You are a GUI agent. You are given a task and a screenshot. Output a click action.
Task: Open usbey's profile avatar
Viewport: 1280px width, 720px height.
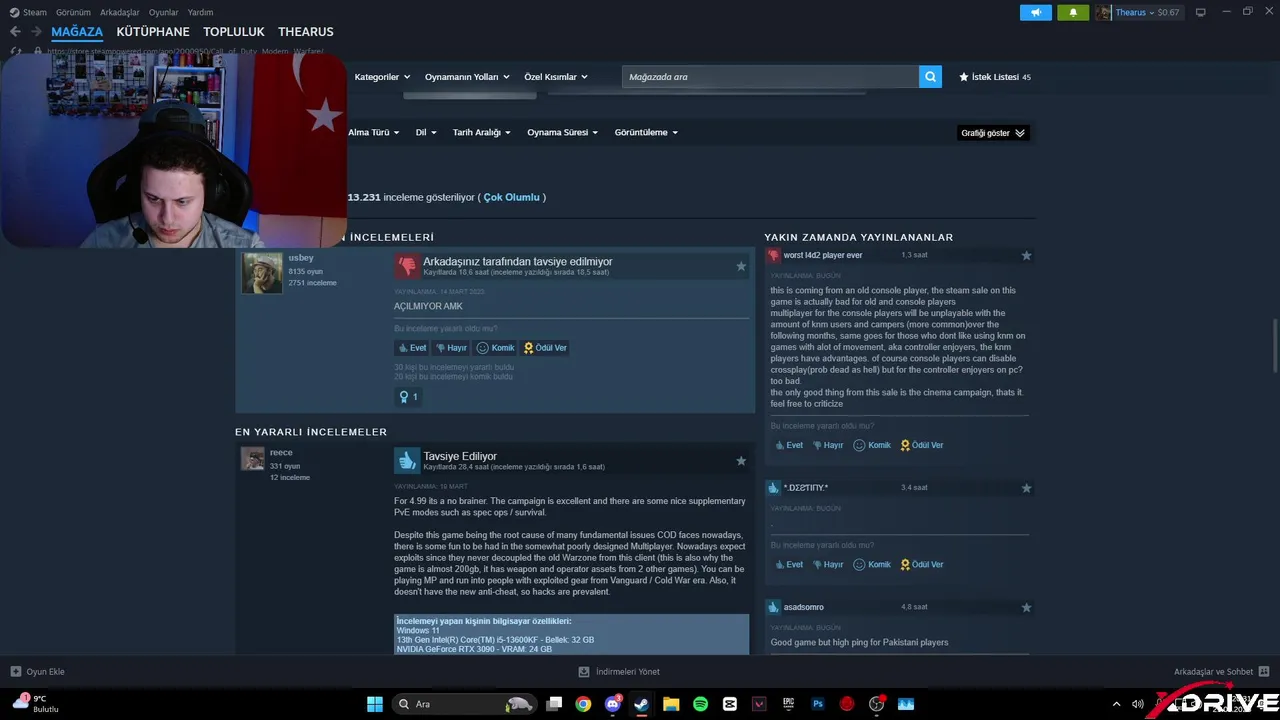click(262, 273)
